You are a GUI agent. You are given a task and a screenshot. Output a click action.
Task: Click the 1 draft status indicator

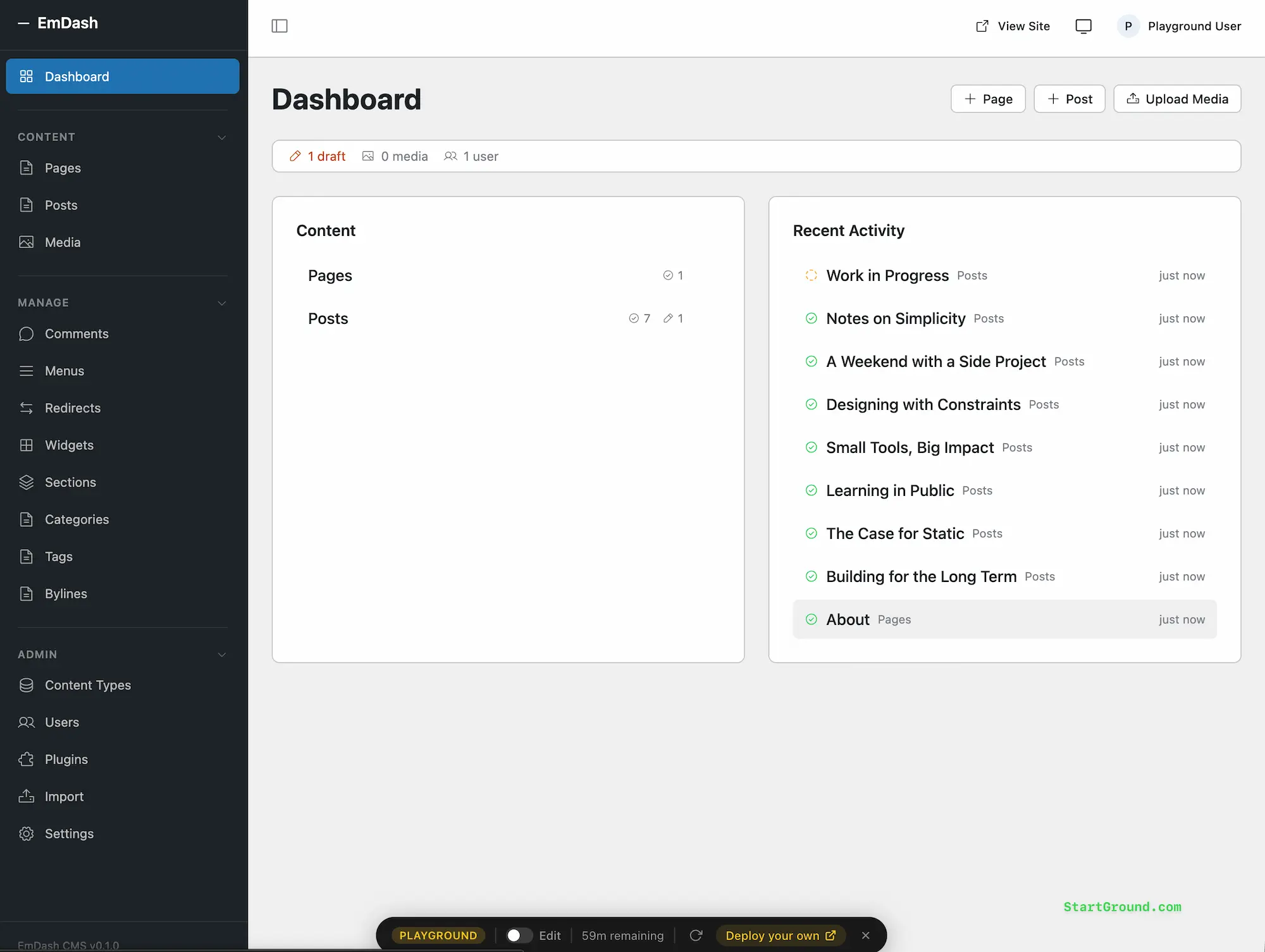click(x=318, y=156)
